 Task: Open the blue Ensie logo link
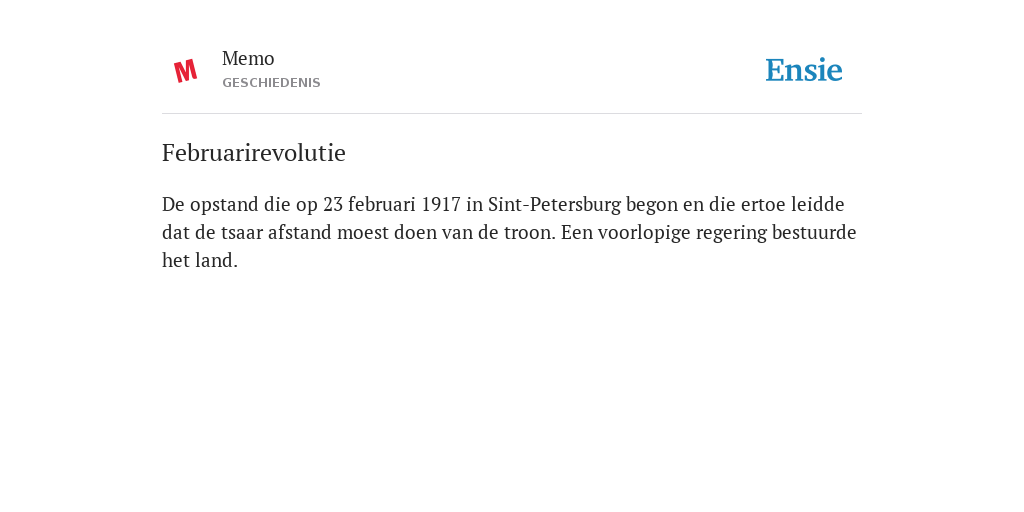coord(804,70)
